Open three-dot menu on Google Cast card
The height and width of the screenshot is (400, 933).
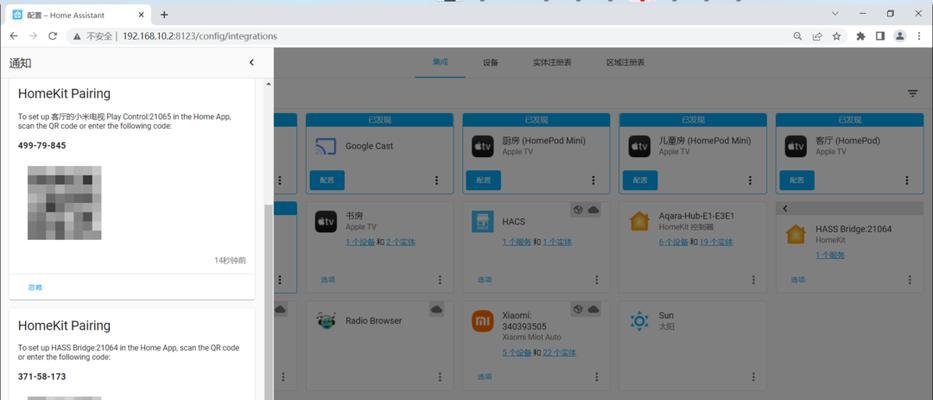[x=436, y=180]
